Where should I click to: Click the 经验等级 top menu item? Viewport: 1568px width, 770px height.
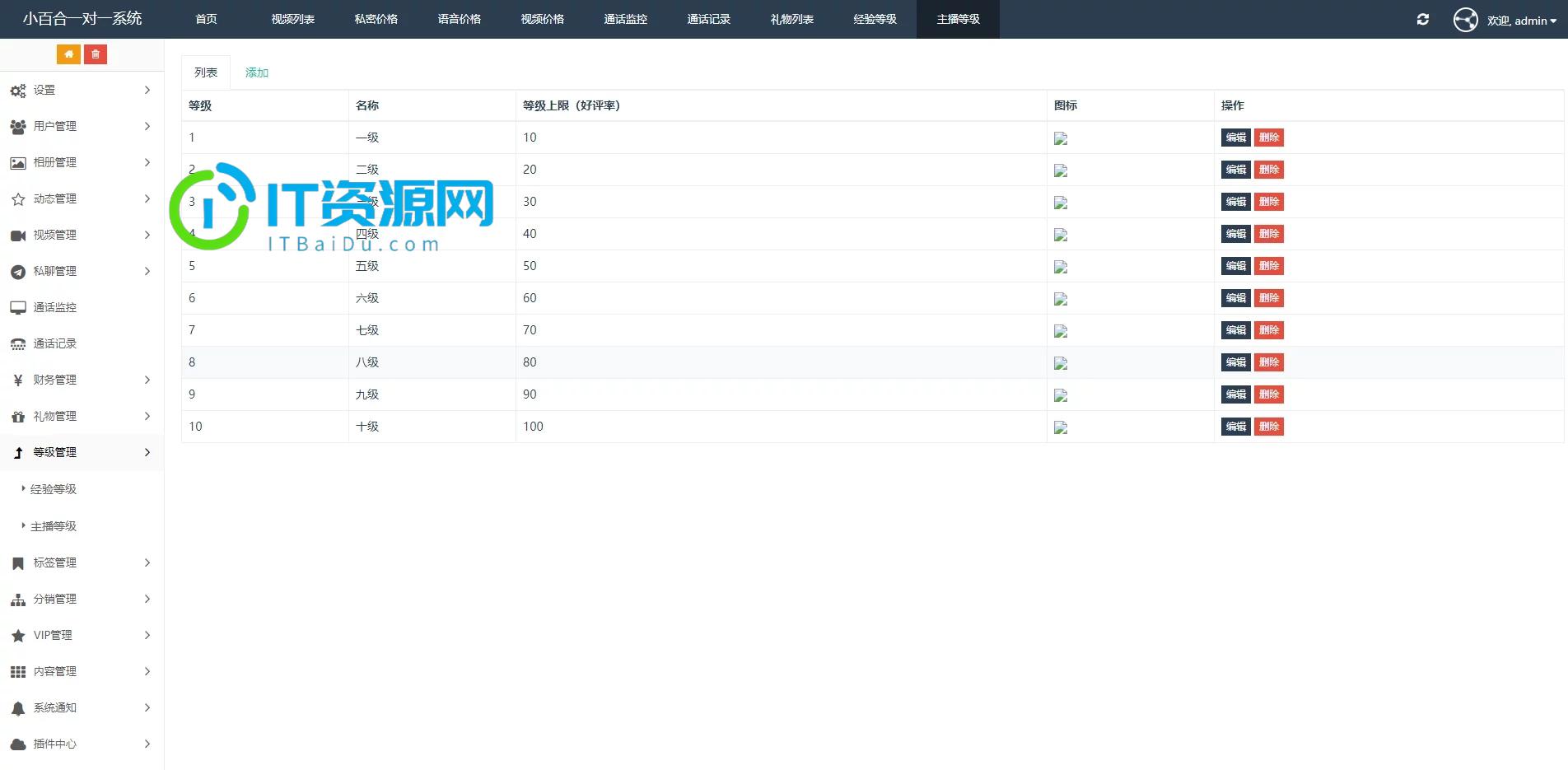pyautogui.click(x=875, y=19)
